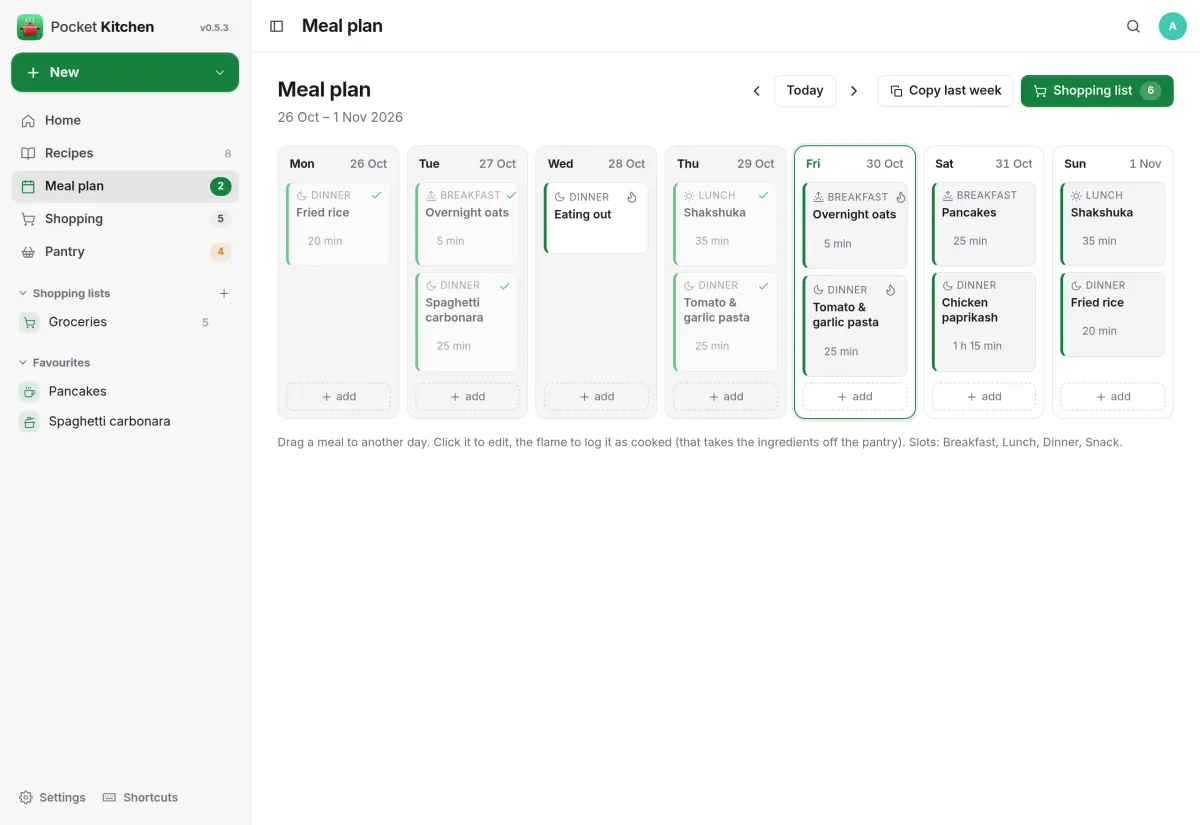Add a meal to Tuesday 27 Oct

pos(467,397)
